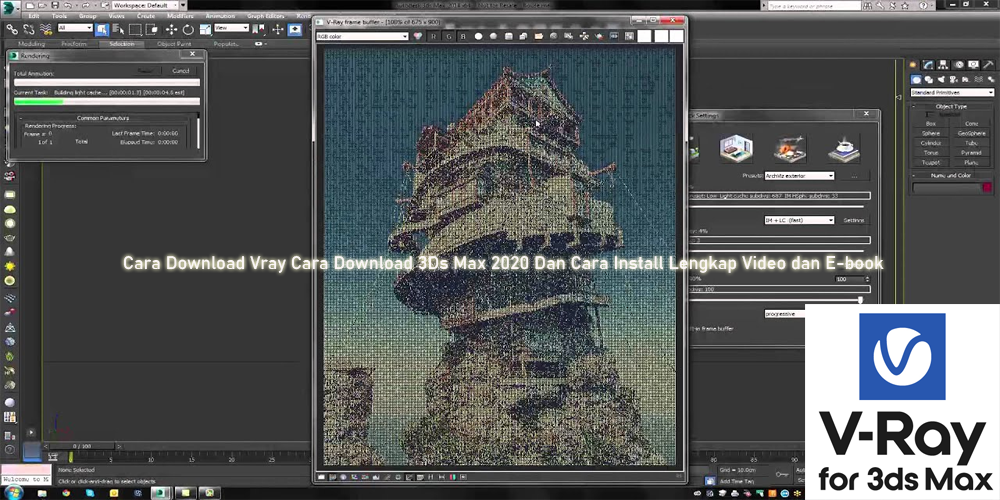Click the Redo arrow in quick access bar
This screenshot has height=500, width=1000.
pyautogui.click(x=85, y=5)
